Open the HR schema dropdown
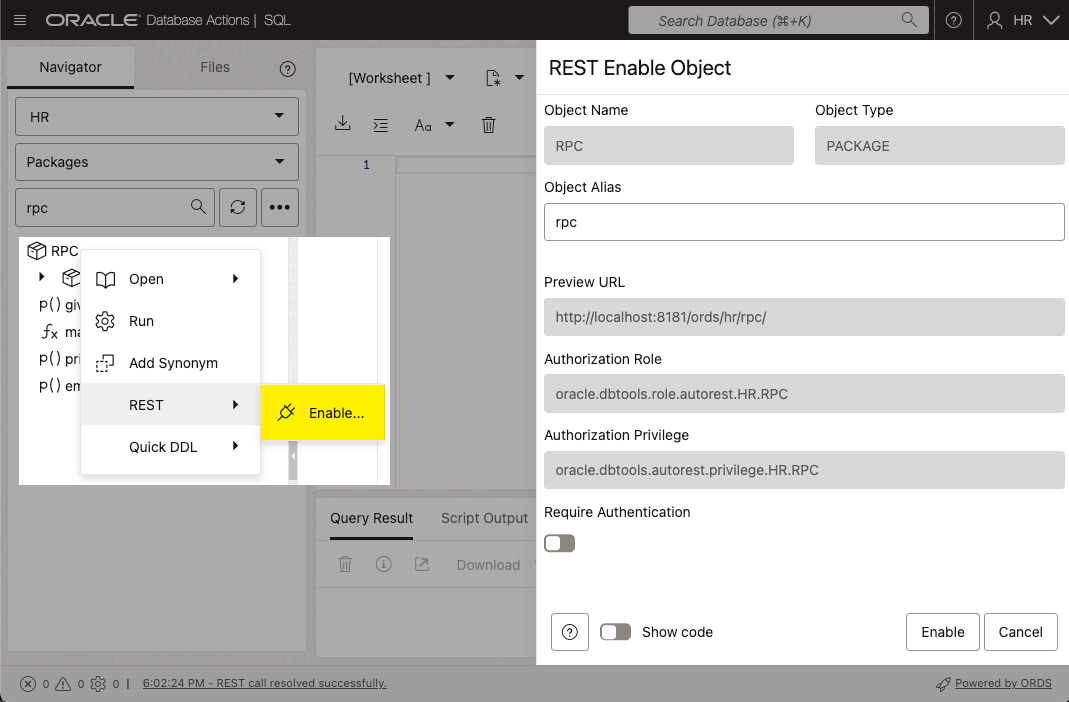 pyautogui.click(x=157, y=117)
